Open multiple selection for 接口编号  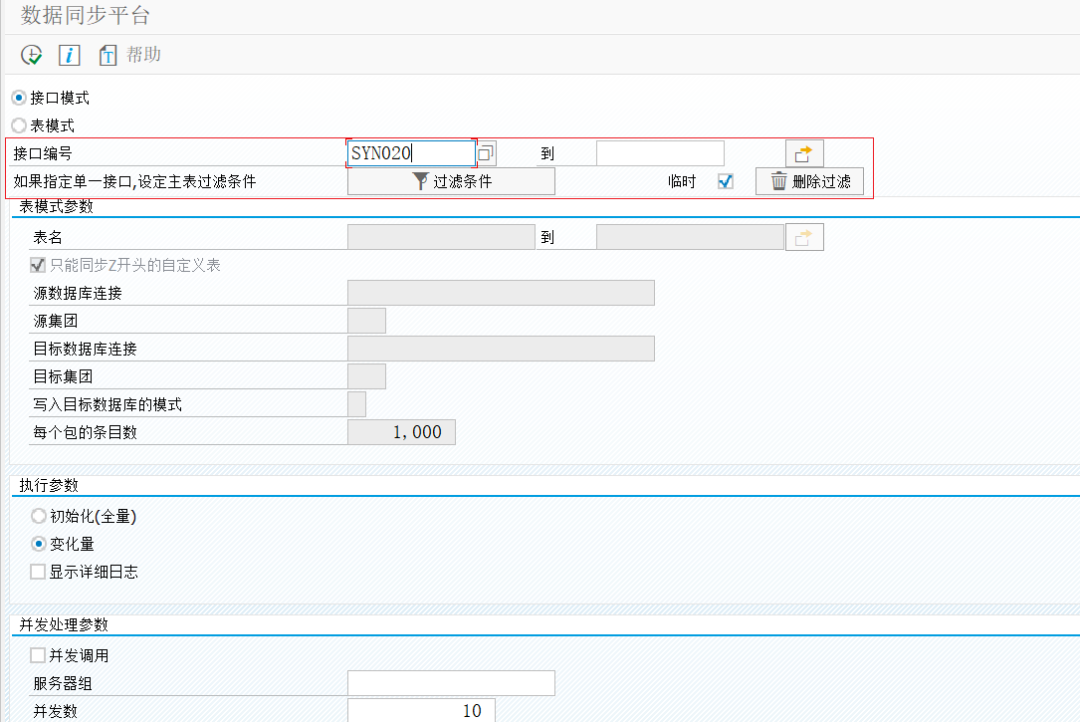(x=804, y=153)
